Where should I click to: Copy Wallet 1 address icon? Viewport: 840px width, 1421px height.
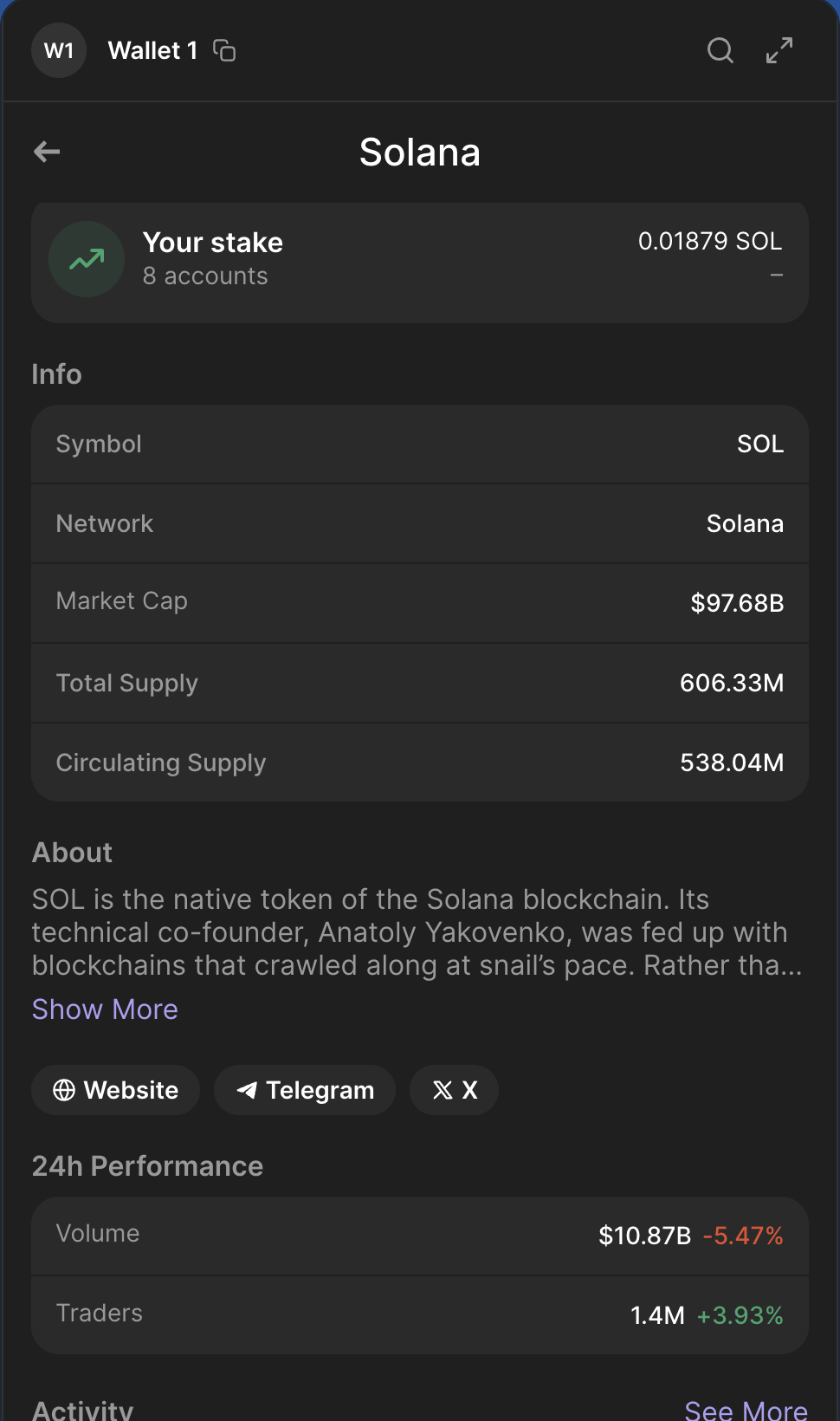(224, 51)
